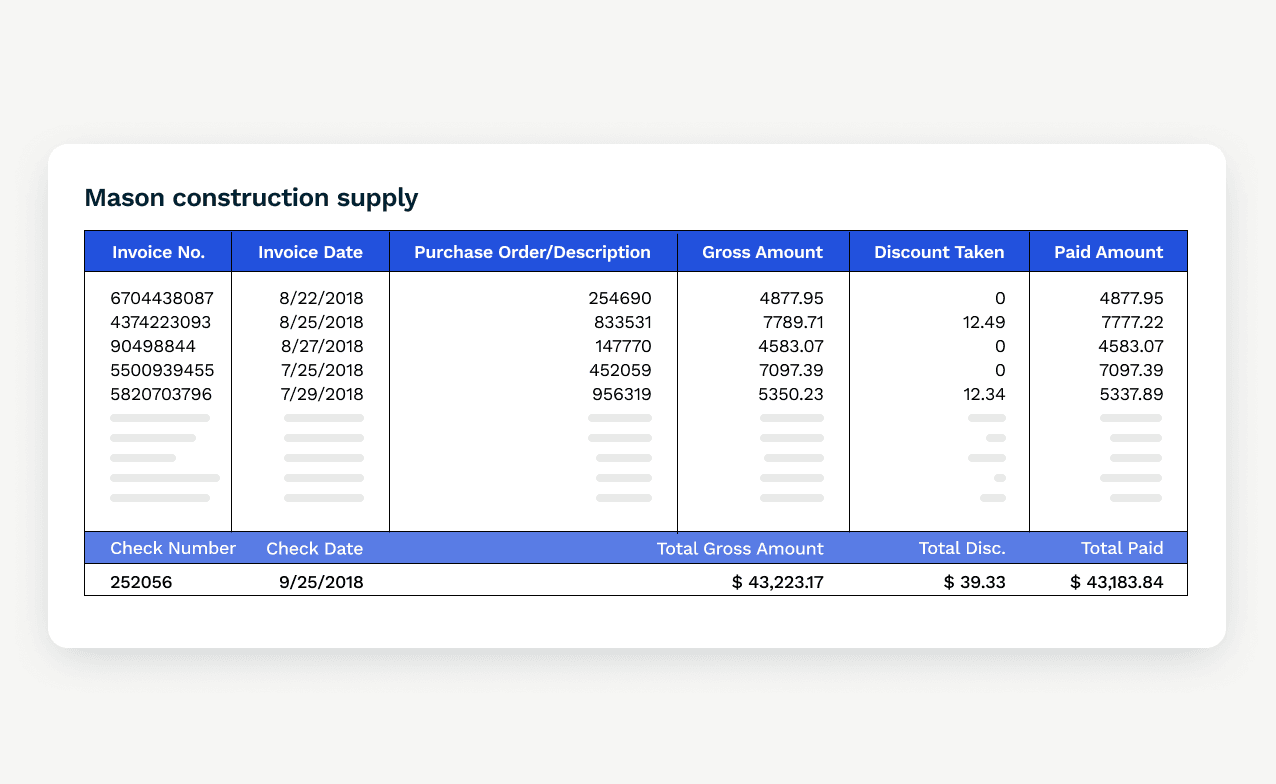
Task: Select the Paid Amount column header
Action: click(1108, 252)
